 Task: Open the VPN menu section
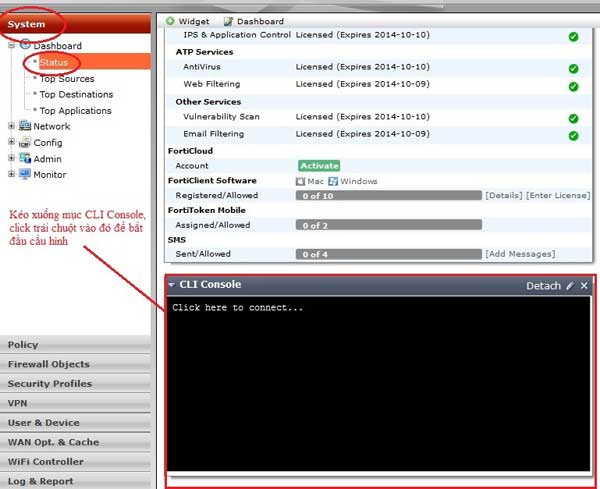click(x=75, y=403)
